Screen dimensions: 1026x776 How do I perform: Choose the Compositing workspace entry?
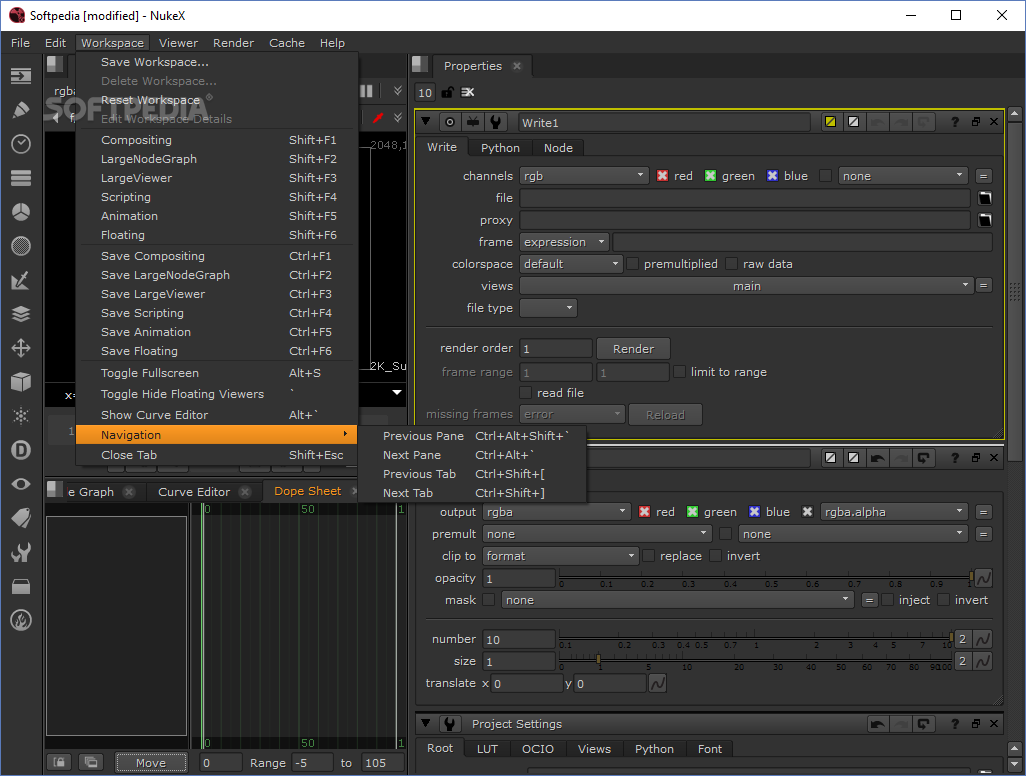(x=217, y=140)
